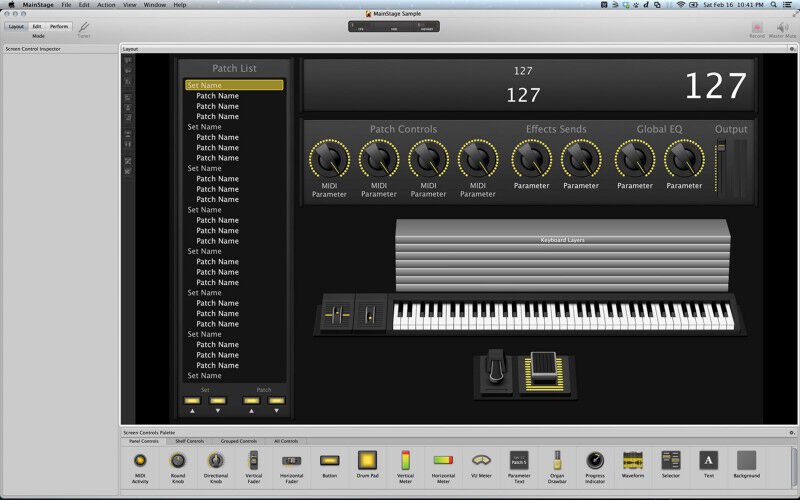
Task: Pick the Round Knob palette item
Action: (x=178, y=466)
